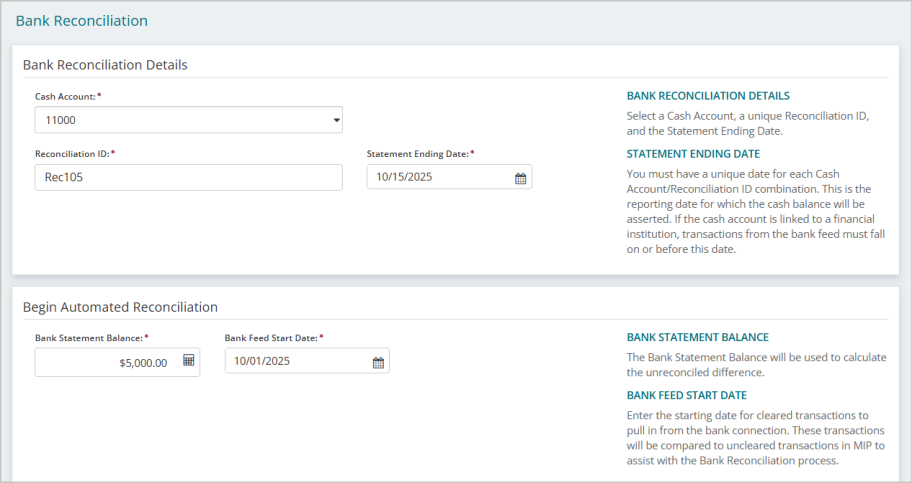Click the Reconciliation ID field containing Rec105
Viewport: 912px width, 483px height.
(188, 177)
